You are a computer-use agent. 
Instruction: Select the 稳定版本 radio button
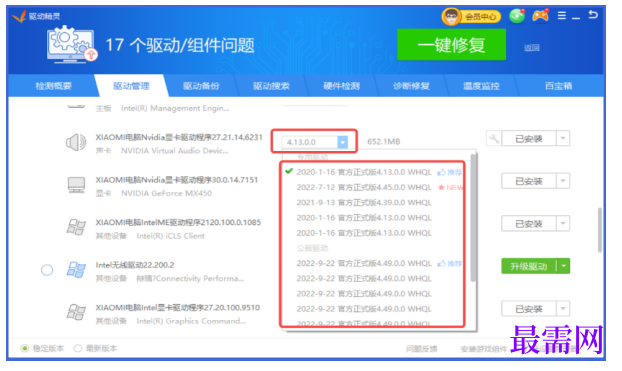(x=25, y=348)
